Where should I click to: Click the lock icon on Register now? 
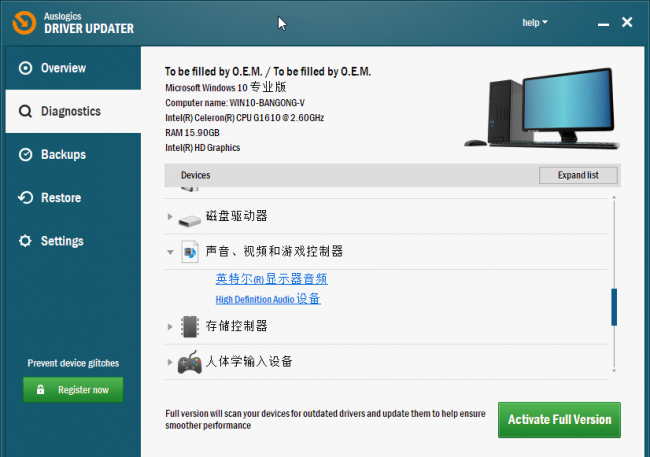point(40,389)
